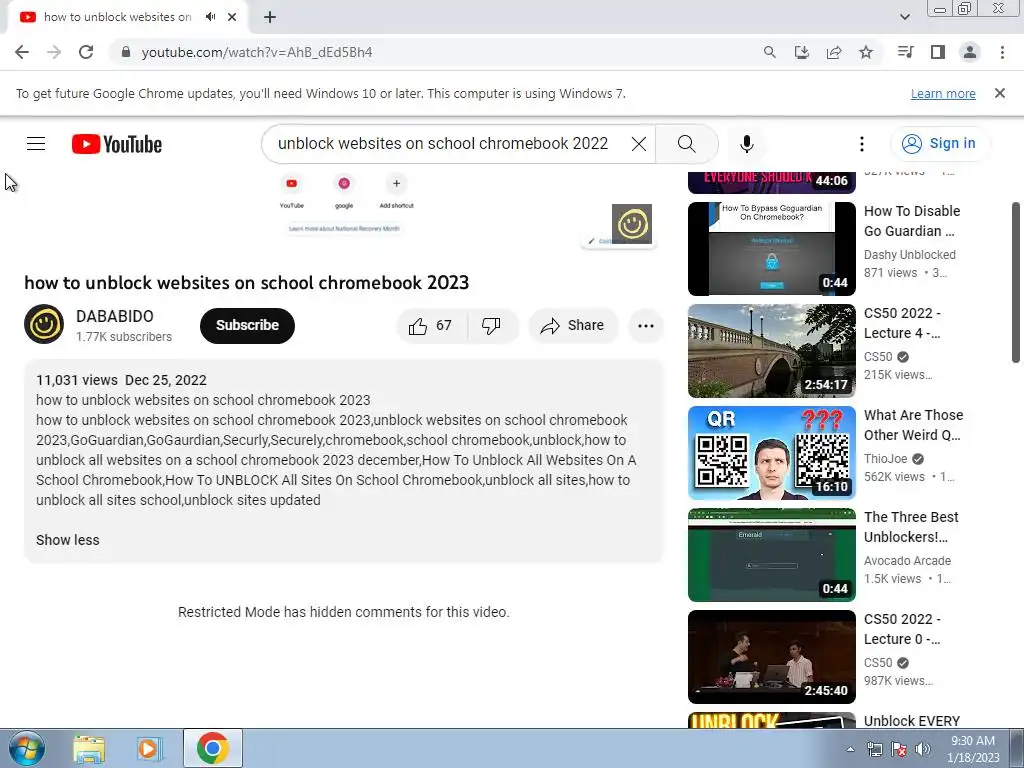Clear the YouTube search query
Screen dimensions: 1024x768
(x=639, y=144)
